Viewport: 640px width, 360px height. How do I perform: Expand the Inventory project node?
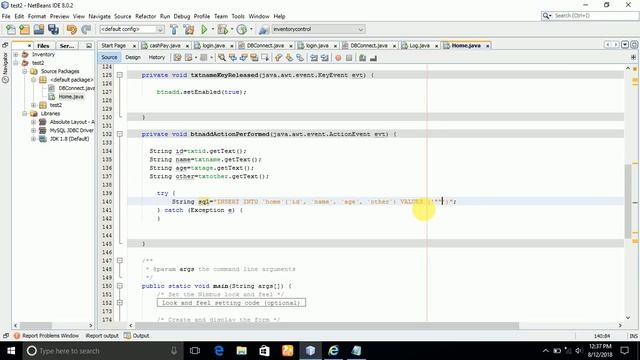click(x=16, y=54)
